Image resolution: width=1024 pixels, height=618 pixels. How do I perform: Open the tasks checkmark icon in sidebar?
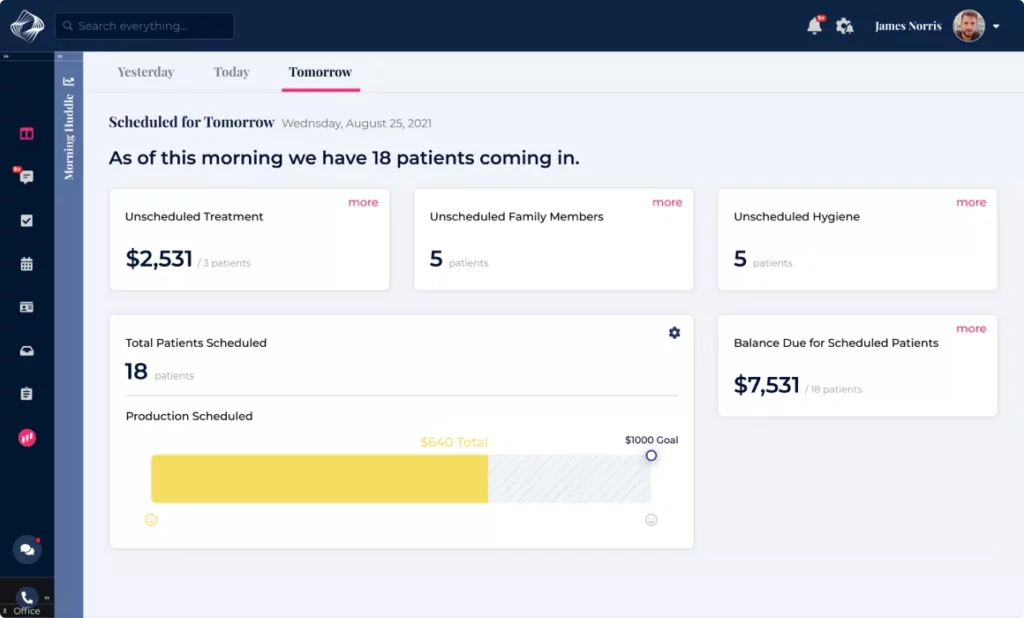click(27, 220)
